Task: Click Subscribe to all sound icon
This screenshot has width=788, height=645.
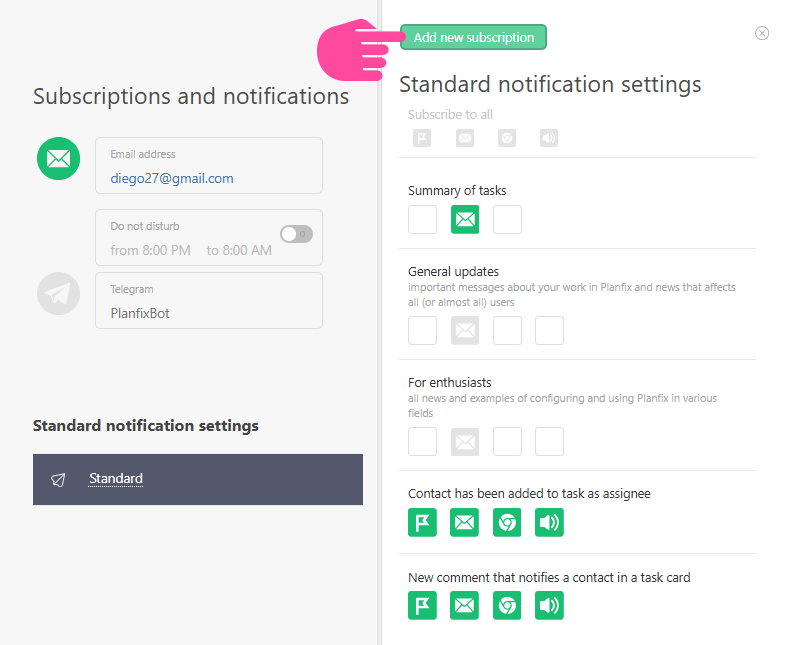Action: click(549, 138)
